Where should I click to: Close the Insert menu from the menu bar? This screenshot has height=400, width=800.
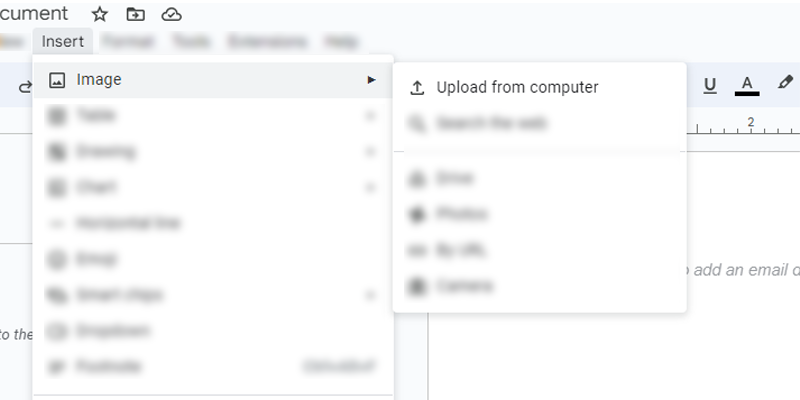63,41
